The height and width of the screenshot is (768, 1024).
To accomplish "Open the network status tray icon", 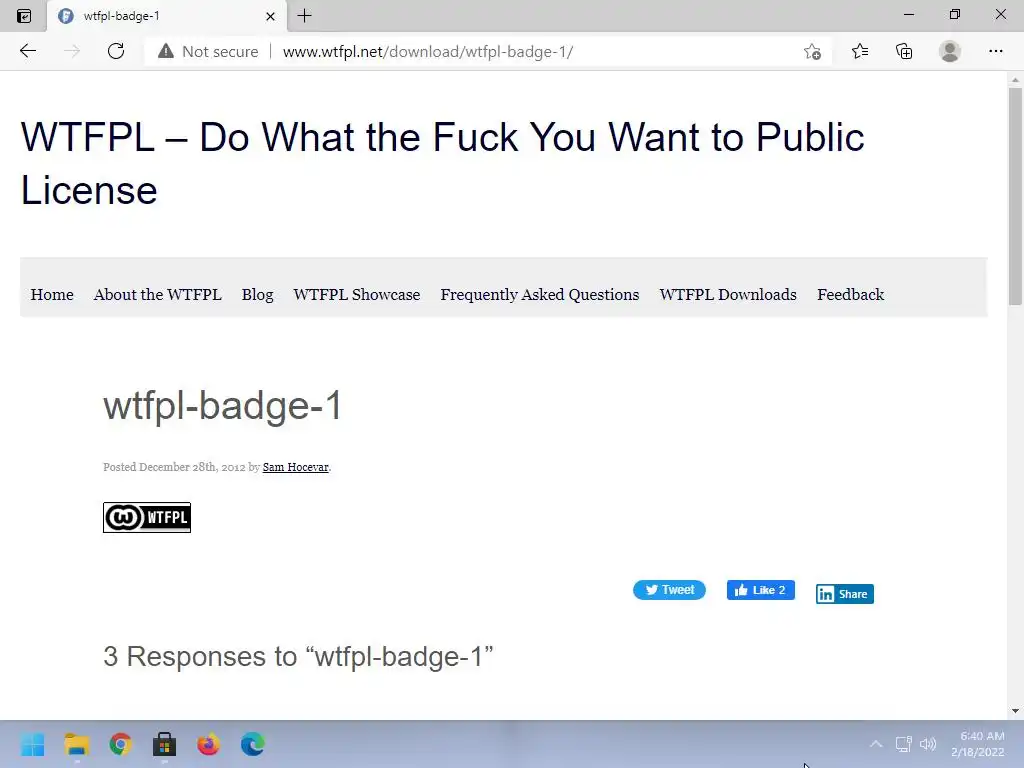I will click(903, 744).
